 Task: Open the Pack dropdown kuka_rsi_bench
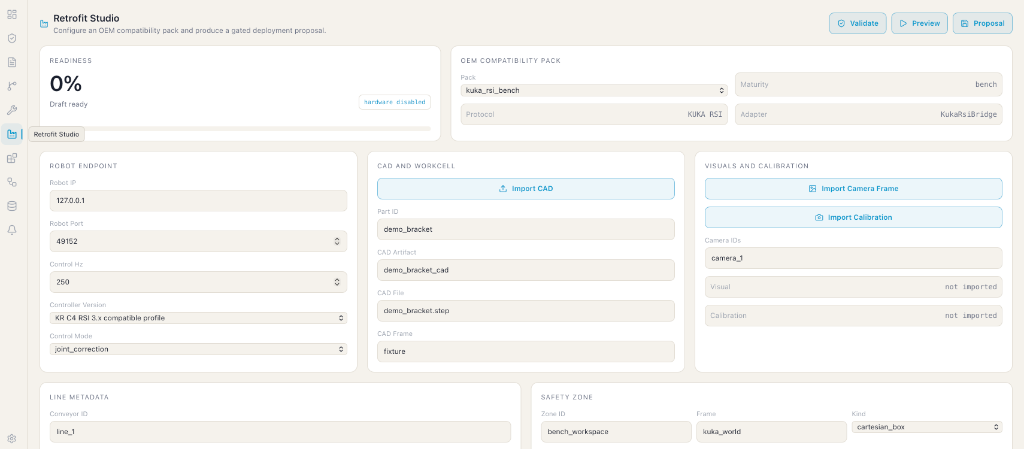point(594,90)
